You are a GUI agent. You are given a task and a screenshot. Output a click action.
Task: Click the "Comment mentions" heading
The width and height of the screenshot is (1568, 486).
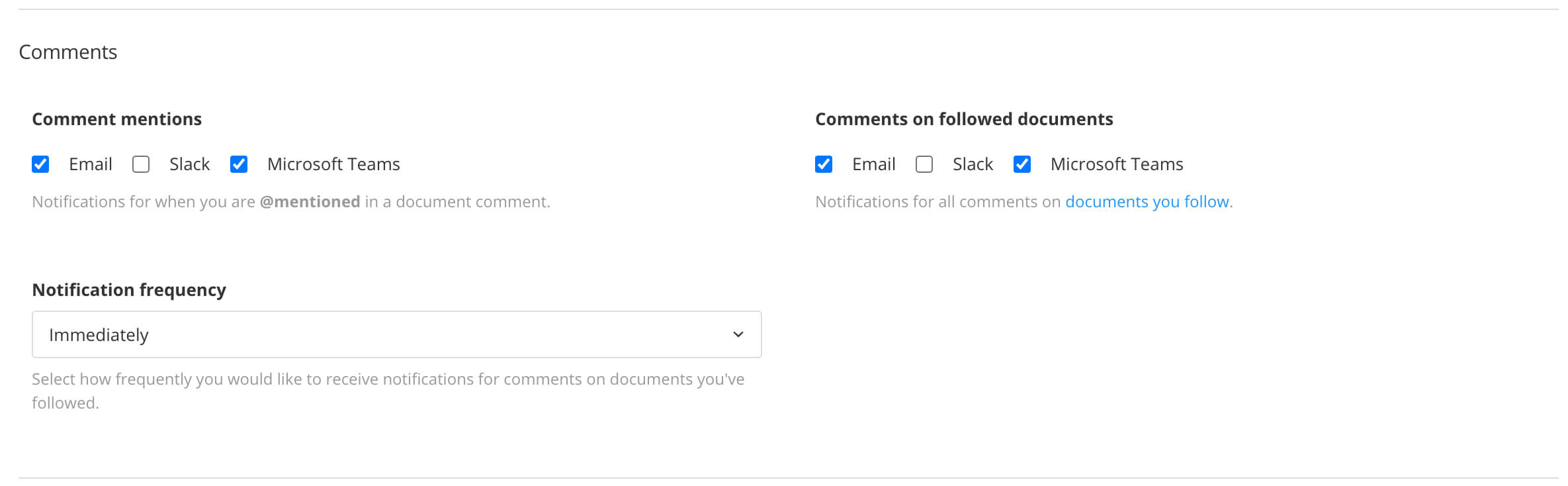[117, 119]
